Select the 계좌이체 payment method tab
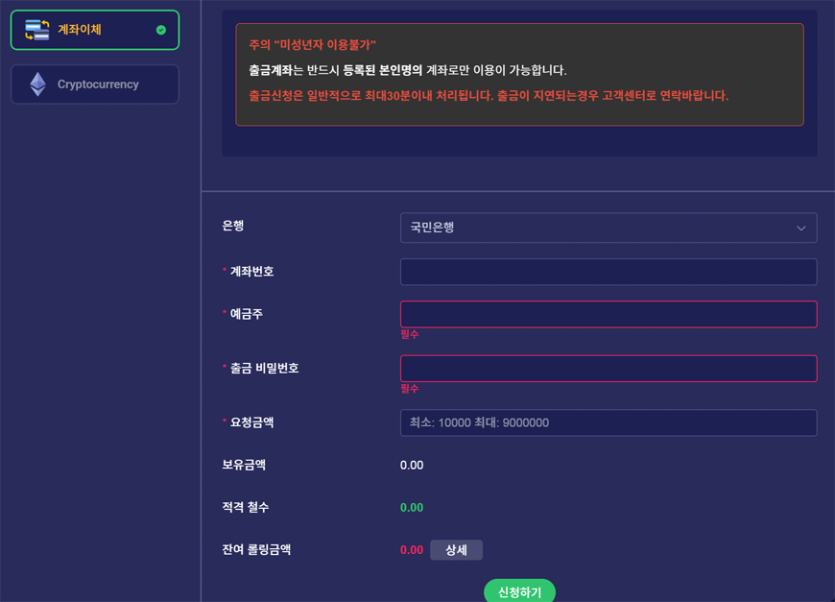Viewport: 835px width, 602px height. [x=95, y=30]
